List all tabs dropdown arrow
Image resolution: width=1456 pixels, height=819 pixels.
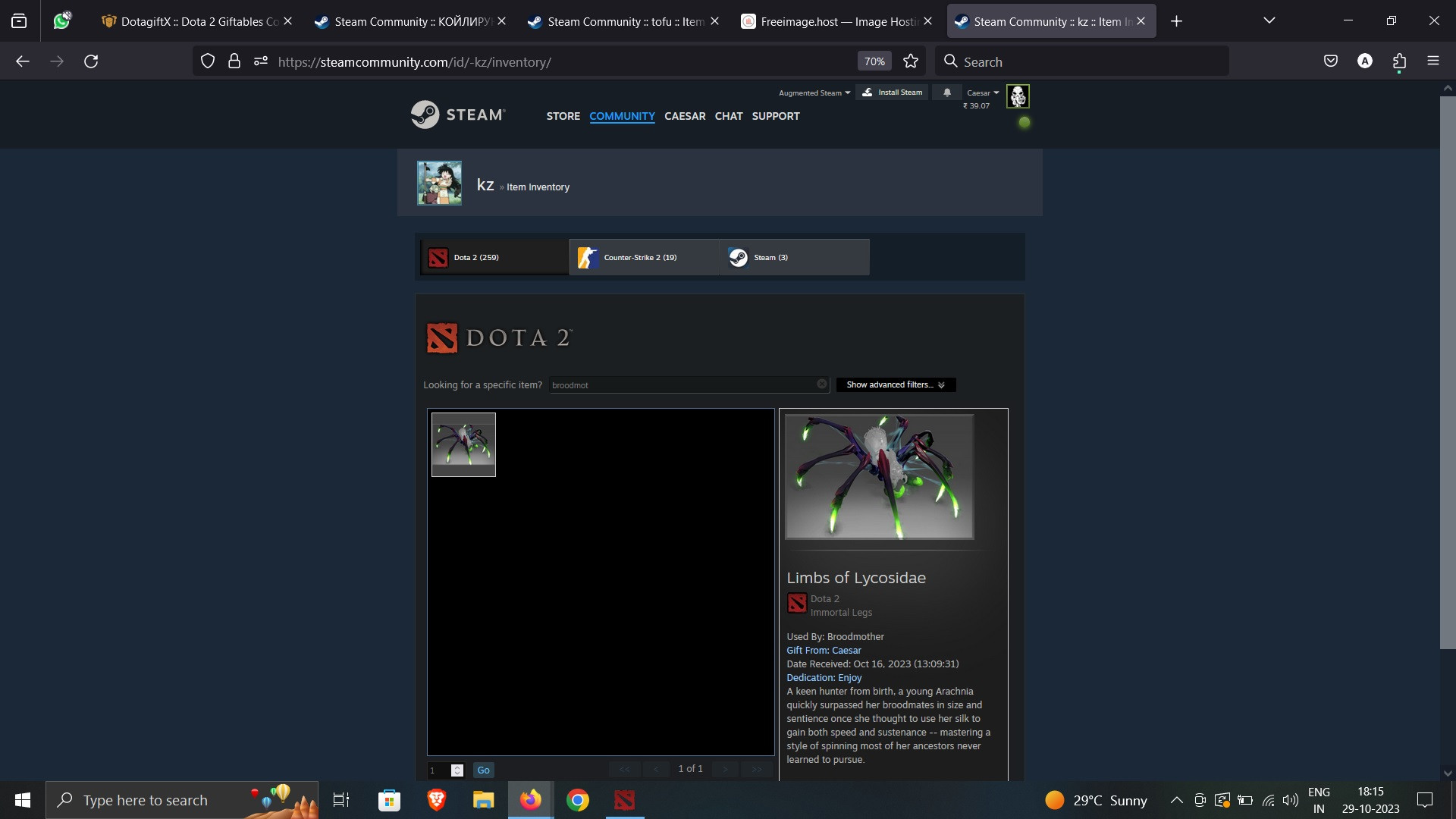[1269, 20]
